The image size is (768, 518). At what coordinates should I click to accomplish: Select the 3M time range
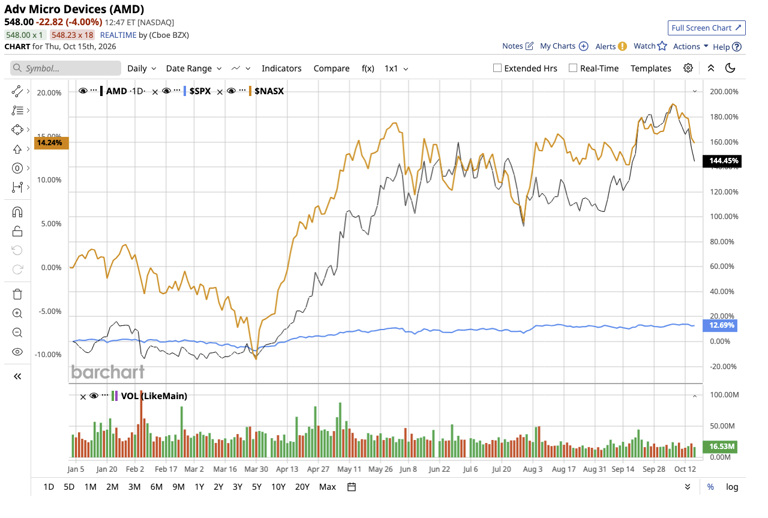click(x=134, y=487)
